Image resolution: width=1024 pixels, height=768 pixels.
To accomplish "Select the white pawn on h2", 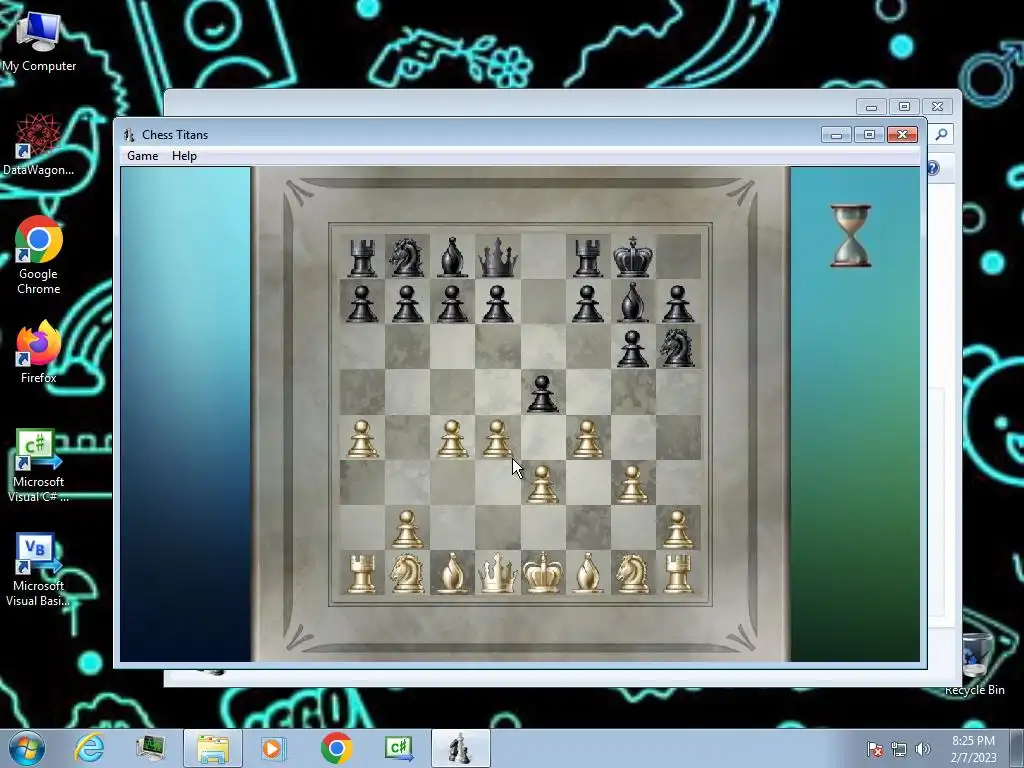I will tap(678, 529).
